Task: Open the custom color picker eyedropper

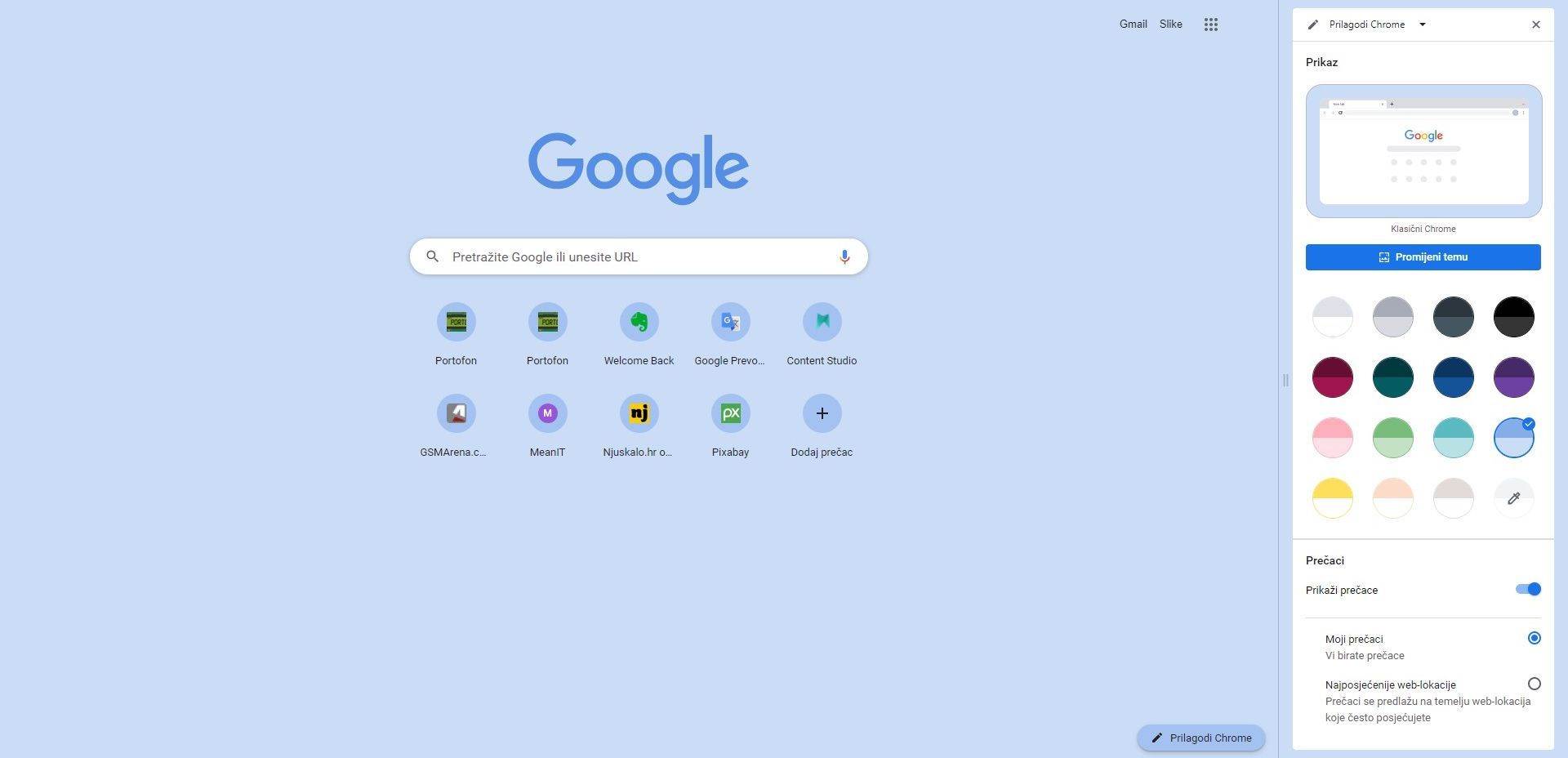Action: pos(1513,497)
